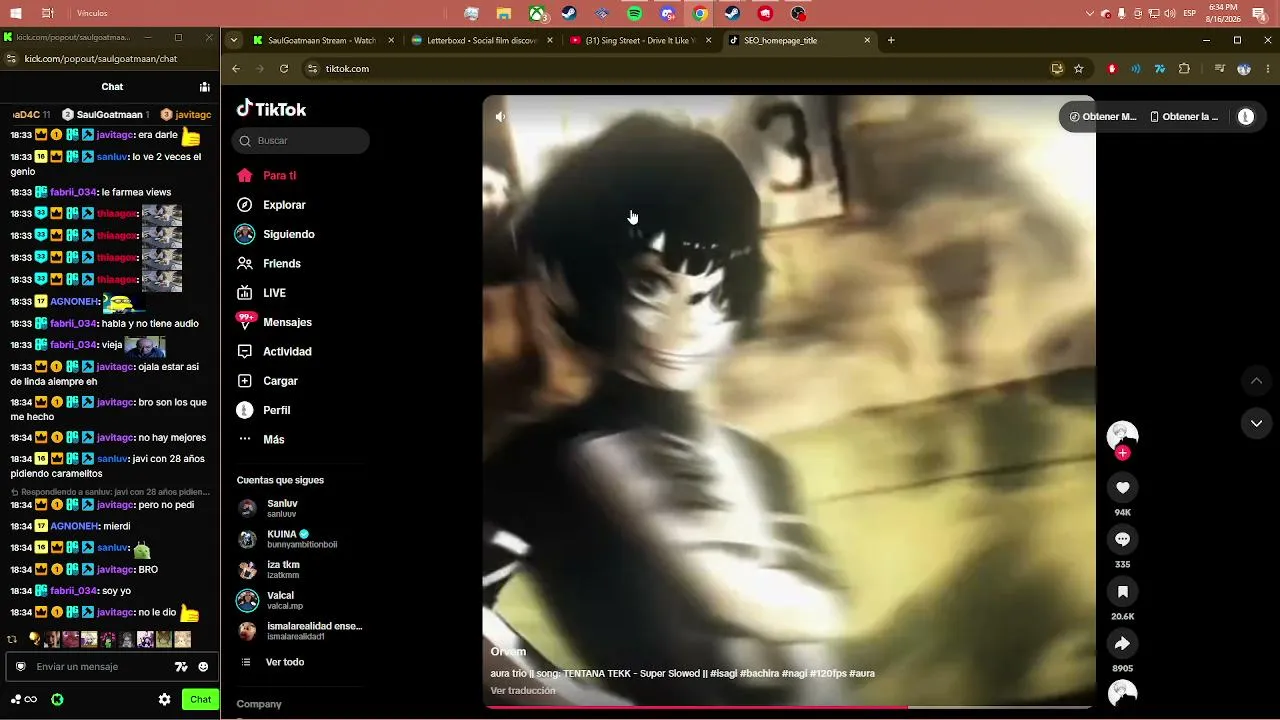The width and height of the screenshot is (1280, 720).
Task: Seek on the video progress bar
Action: click(x=789, y=707)
